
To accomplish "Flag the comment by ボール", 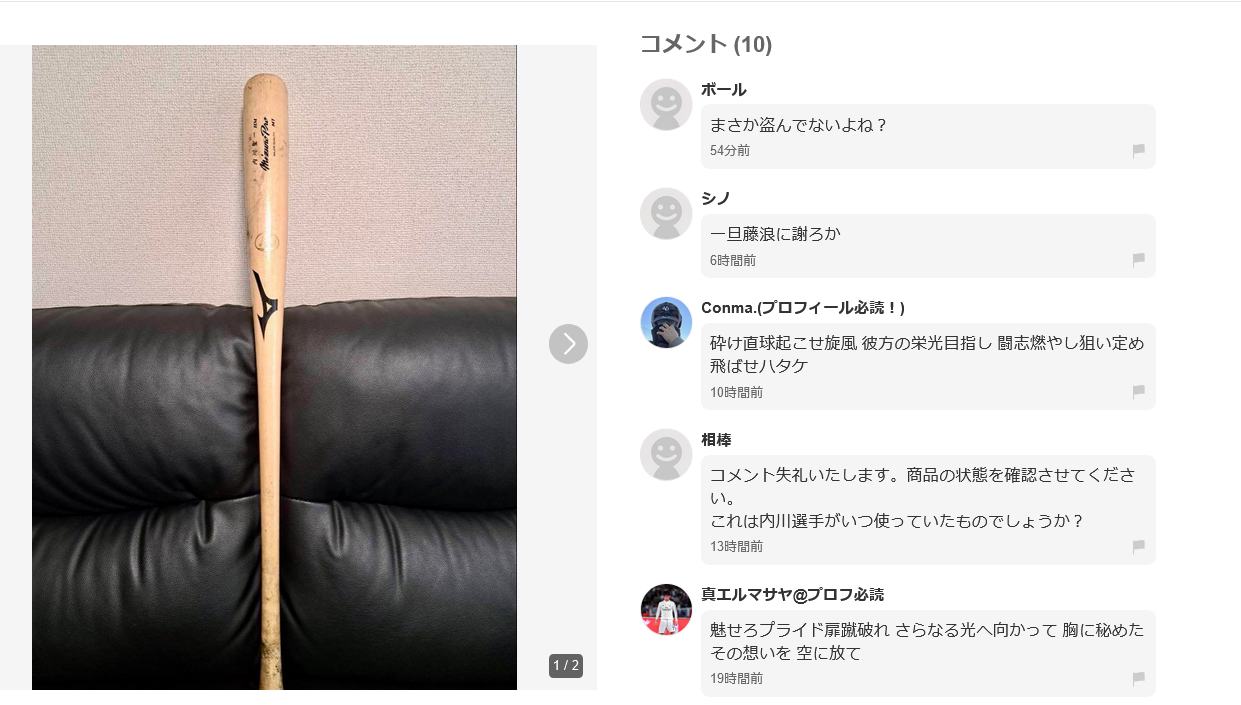I will (x=1138, y=151).
